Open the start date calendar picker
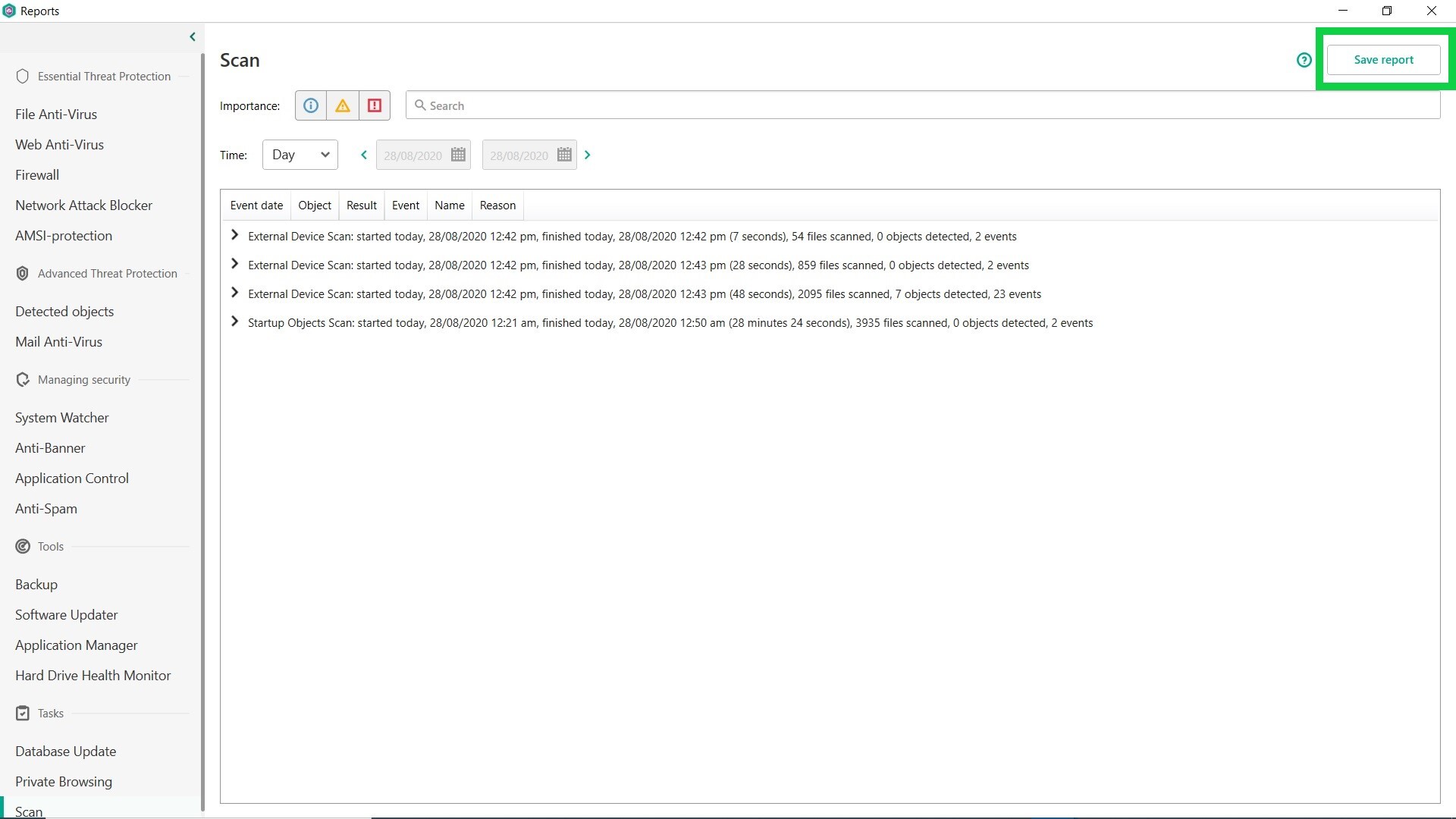Screen dimensions: 1456x819 pyautogui.click(x=458, y=155)
